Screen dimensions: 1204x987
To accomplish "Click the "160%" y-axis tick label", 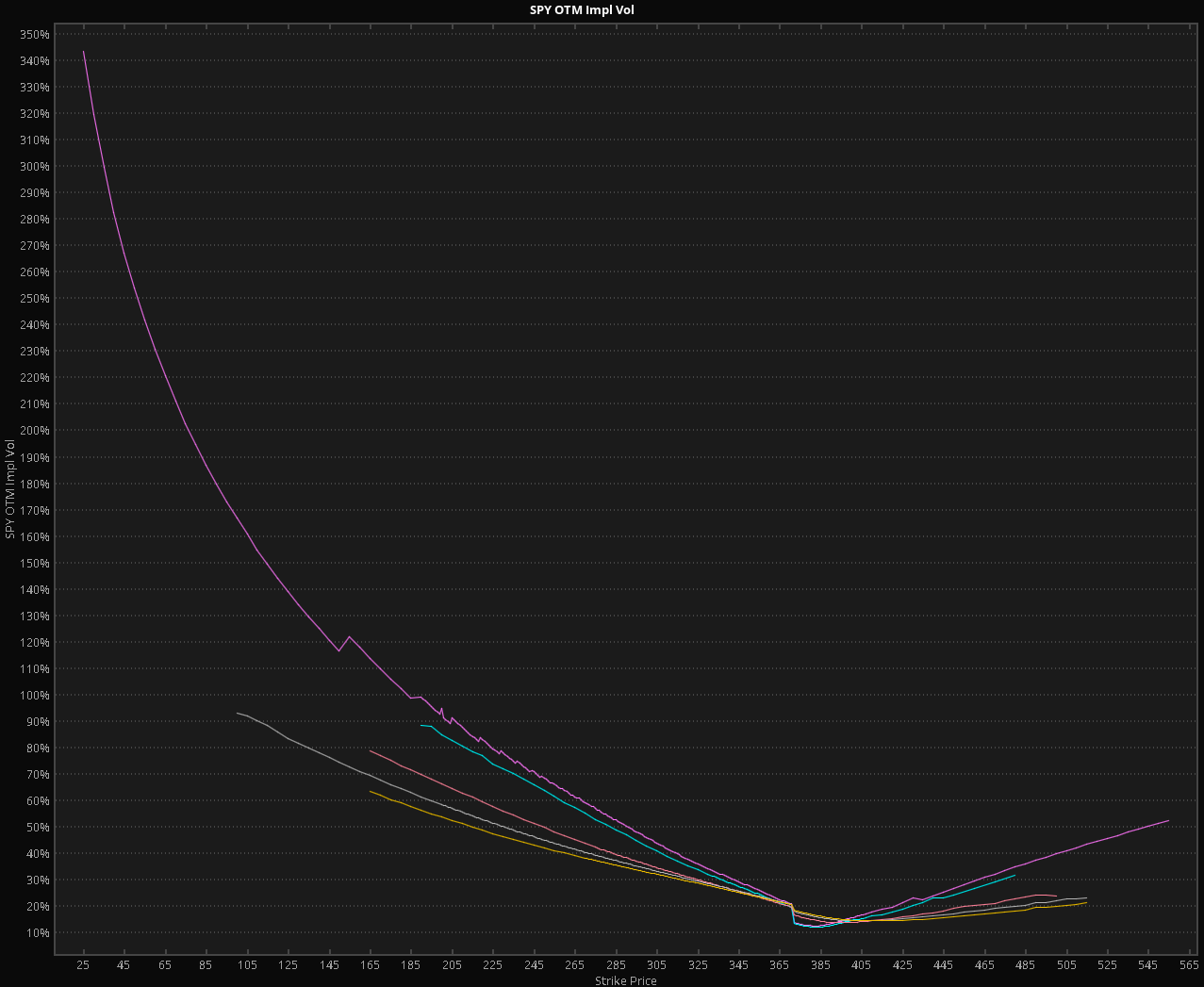I will (34, 537).
